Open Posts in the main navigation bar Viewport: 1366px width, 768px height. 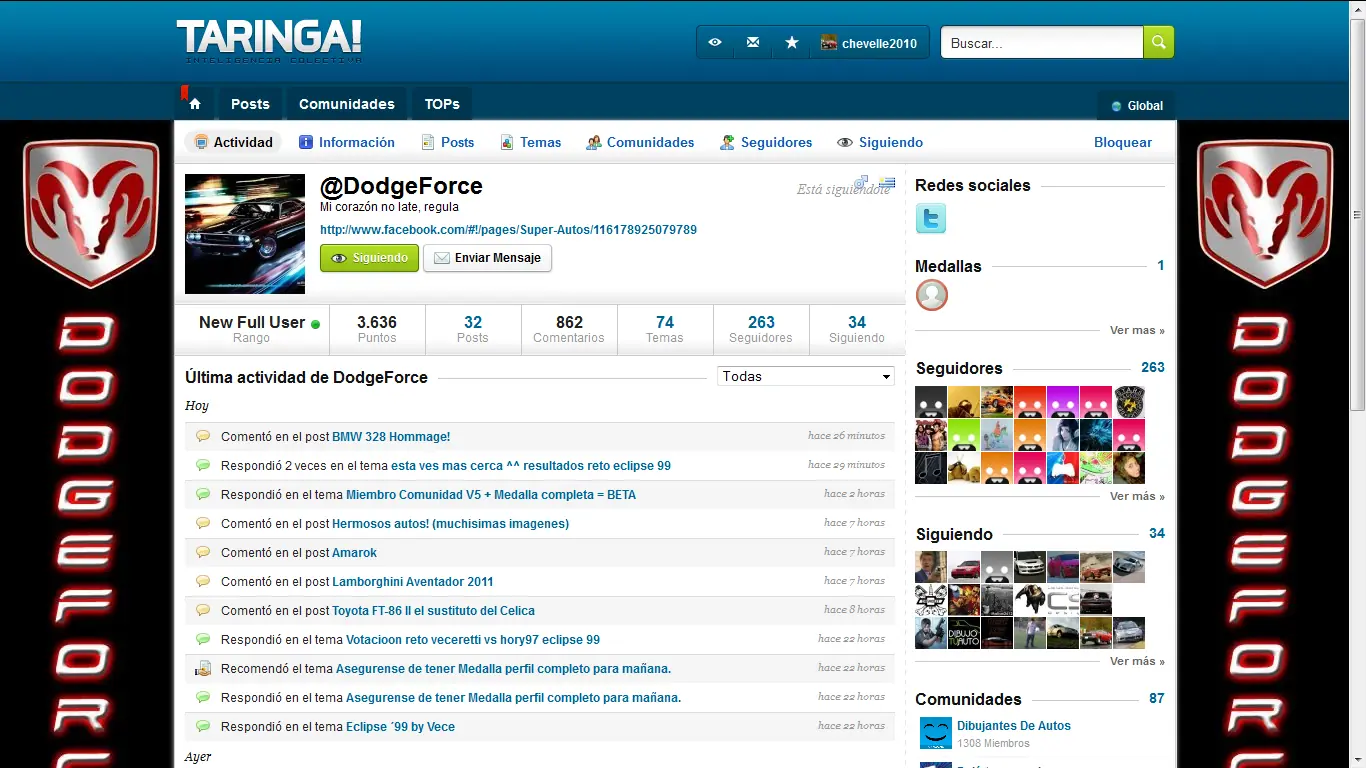[x=250, y=104]
